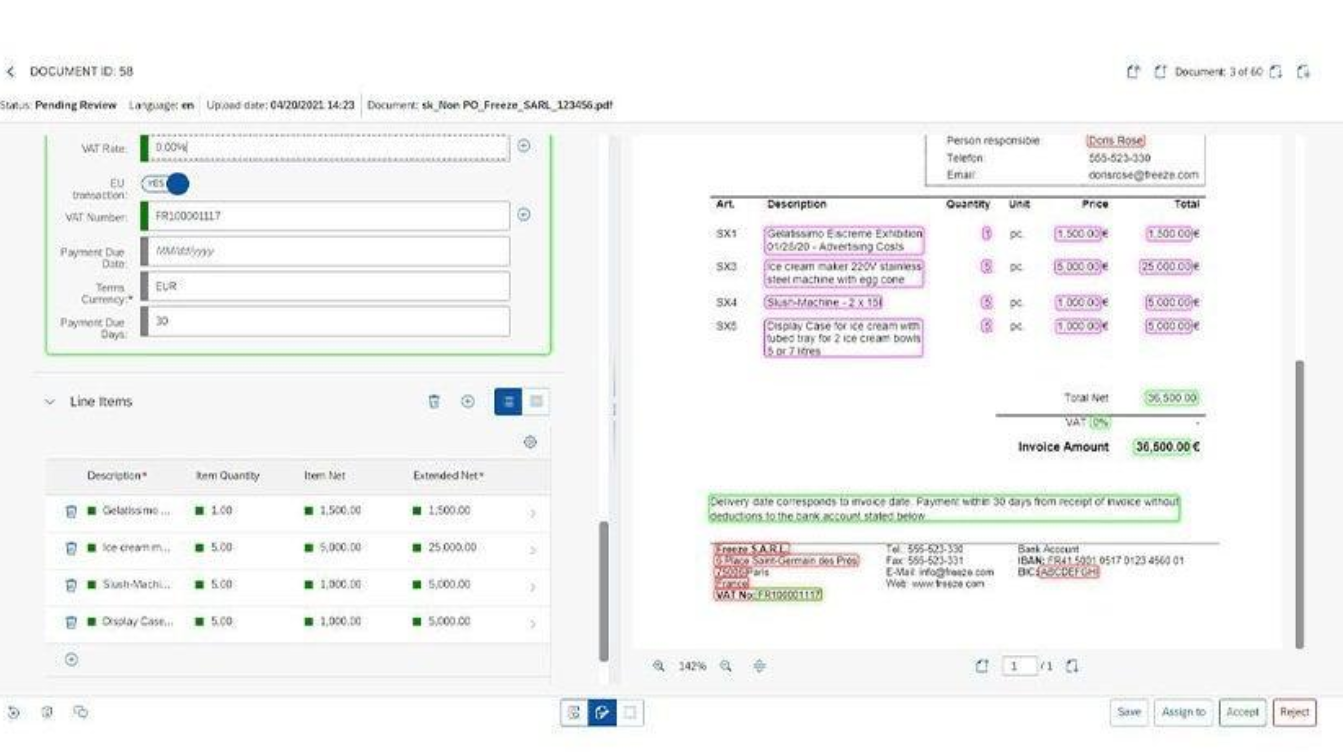Switch line items to list view
Viewport: 1343px width, 753px height.
[509, 401]
